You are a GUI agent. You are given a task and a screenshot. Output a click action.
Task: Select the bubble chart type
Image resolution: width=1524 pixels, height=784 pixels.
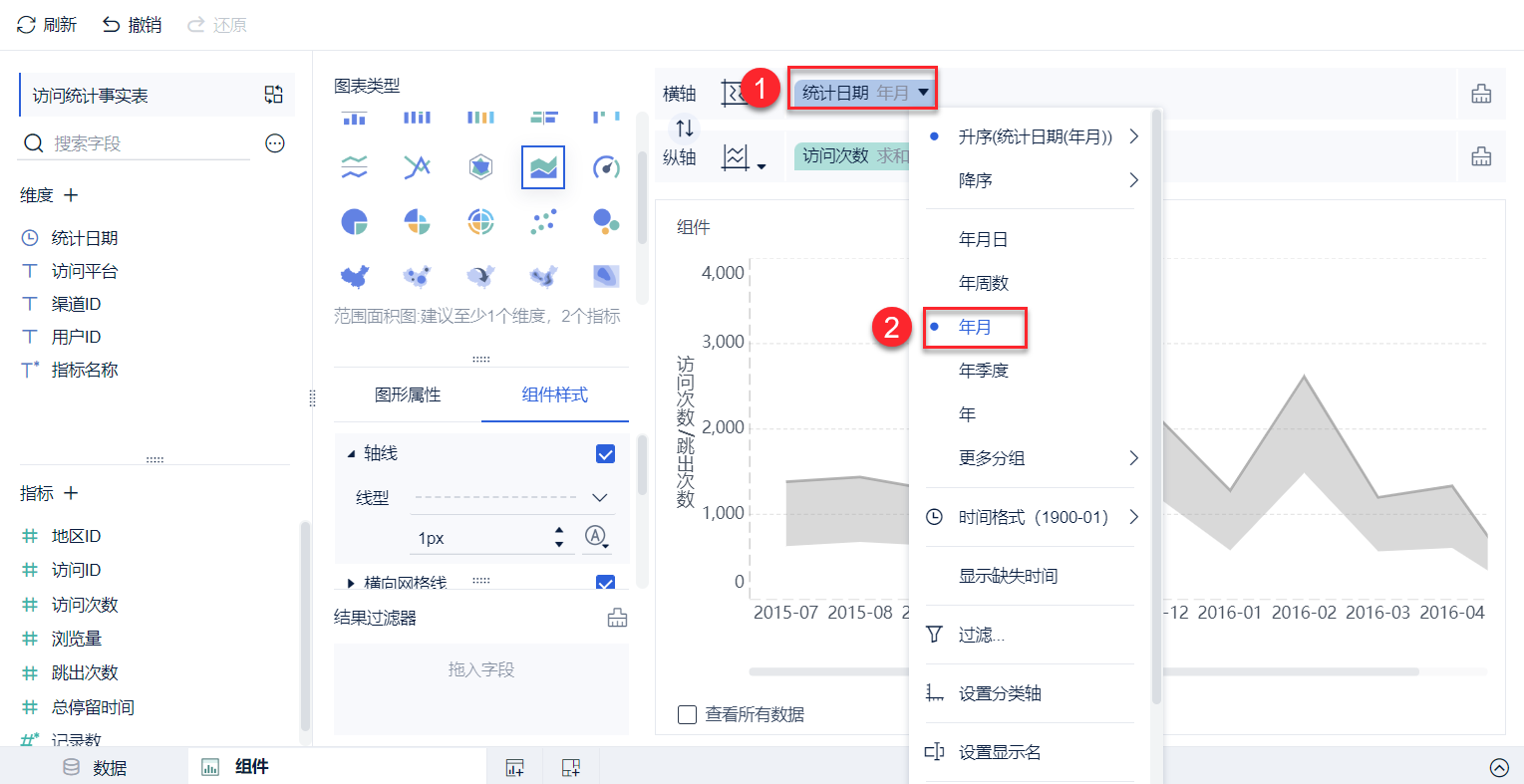606,221
